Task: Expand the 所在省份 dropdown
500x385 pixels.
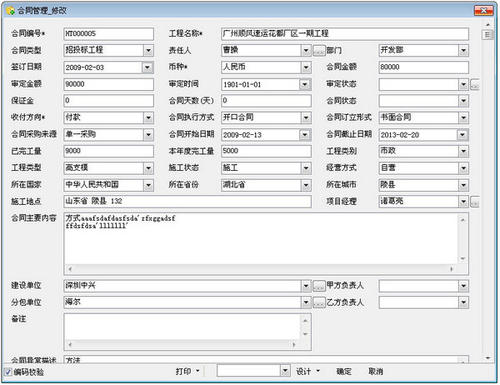Action: tap(306, 185)
